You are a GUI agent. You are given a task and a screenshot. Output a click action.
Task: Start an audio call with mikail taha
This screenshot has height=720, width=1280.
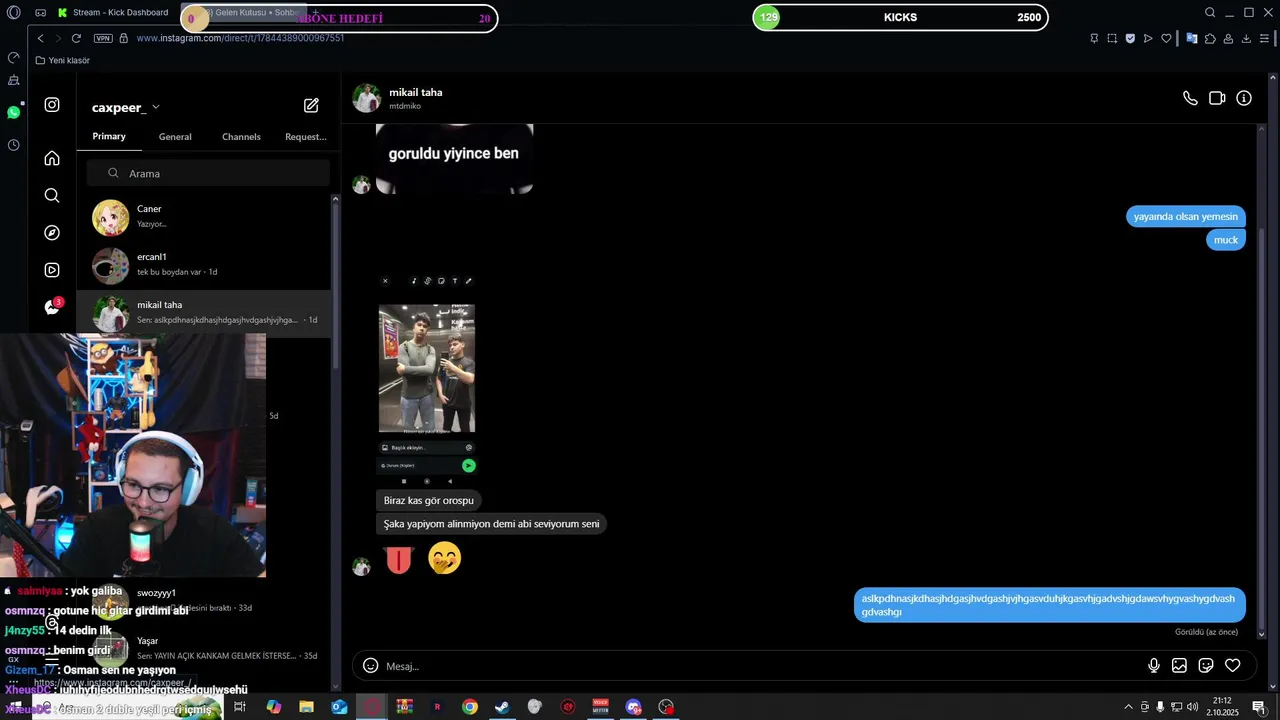coord(1190,98)
